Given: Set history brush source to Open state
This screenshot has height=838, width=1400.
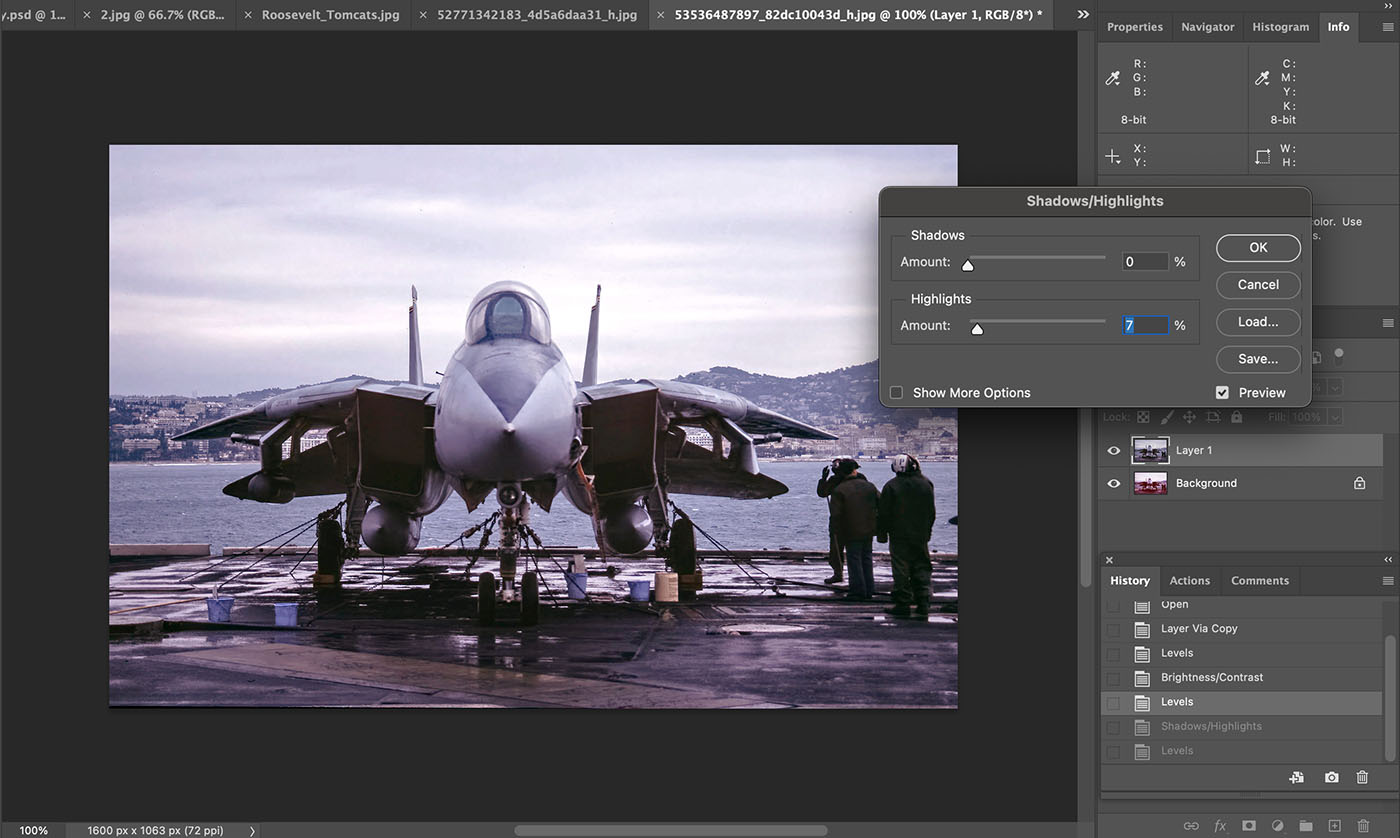Looking at the screenshot, I should pos(1113,606).
